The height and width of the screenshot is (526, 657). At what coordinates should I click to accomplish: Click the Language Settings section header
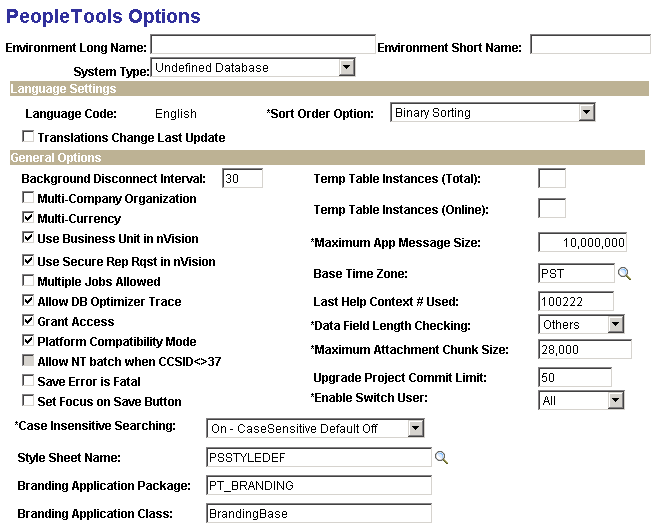[329, 88]
